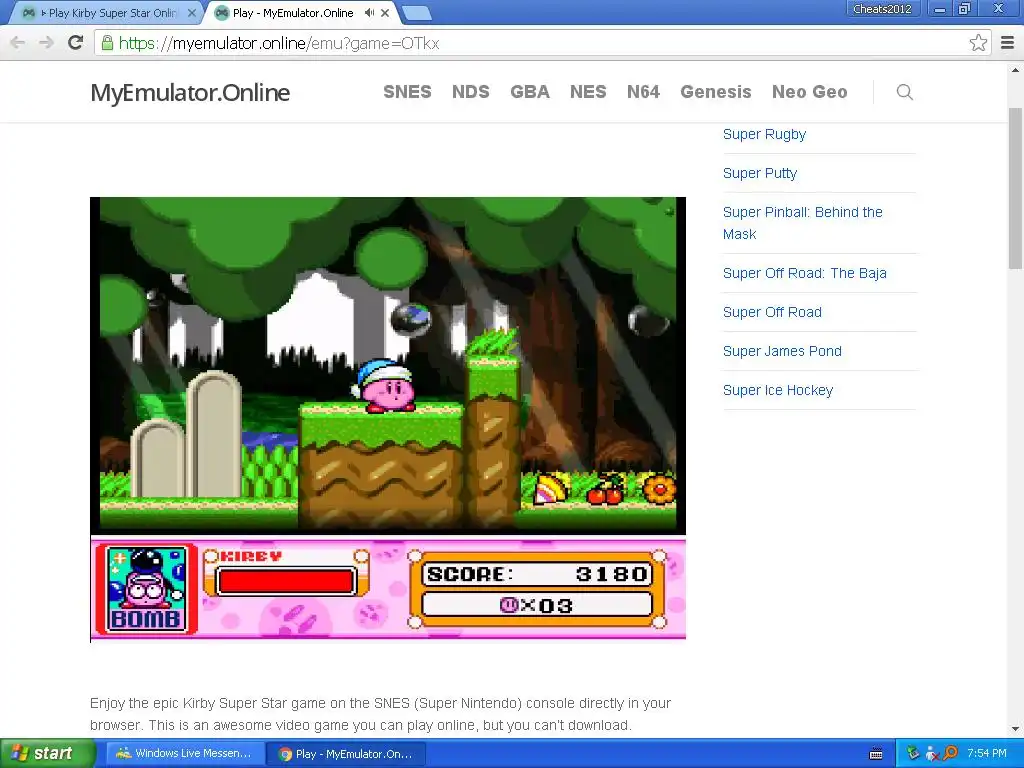This screenshot has width=1024, height=768.
Task: Select the Play - MyEmulator.Online tab
Action: click(293, 12)
